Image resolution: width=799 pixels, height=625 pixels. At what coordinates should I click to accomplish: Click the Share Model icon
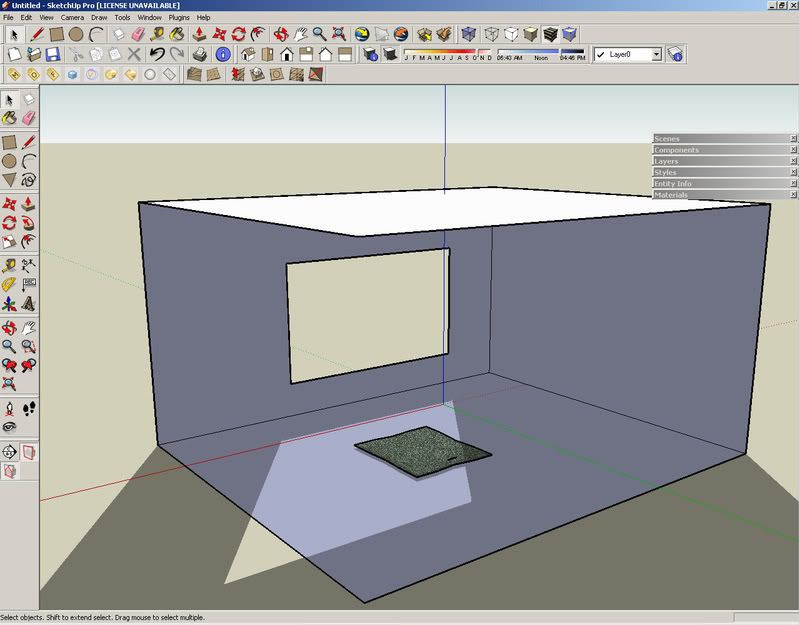(444, 34)
